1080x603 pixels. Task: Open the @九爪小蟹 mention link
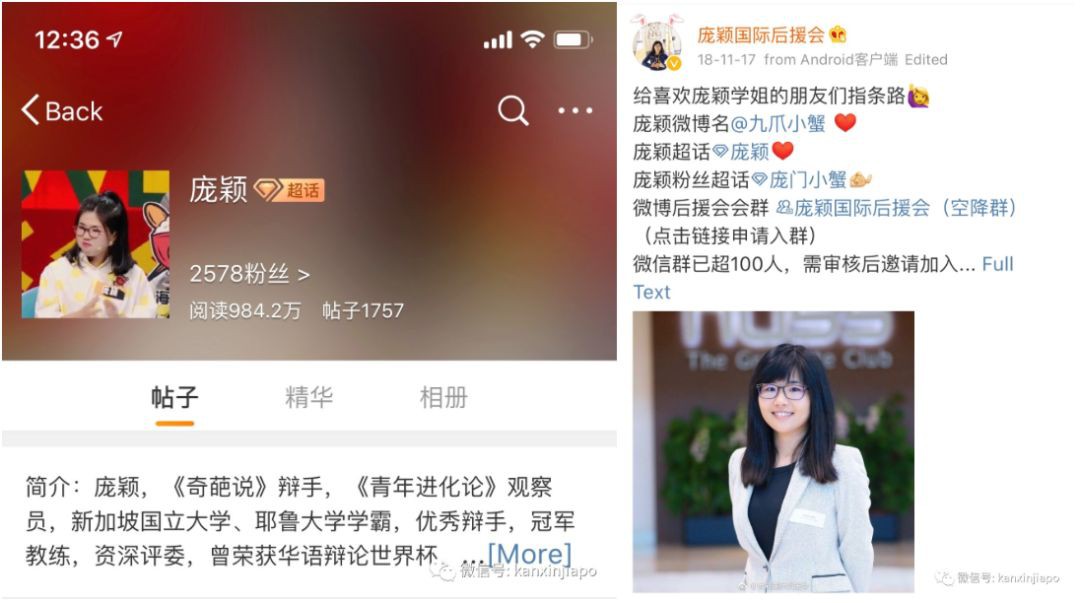(778, 123)
